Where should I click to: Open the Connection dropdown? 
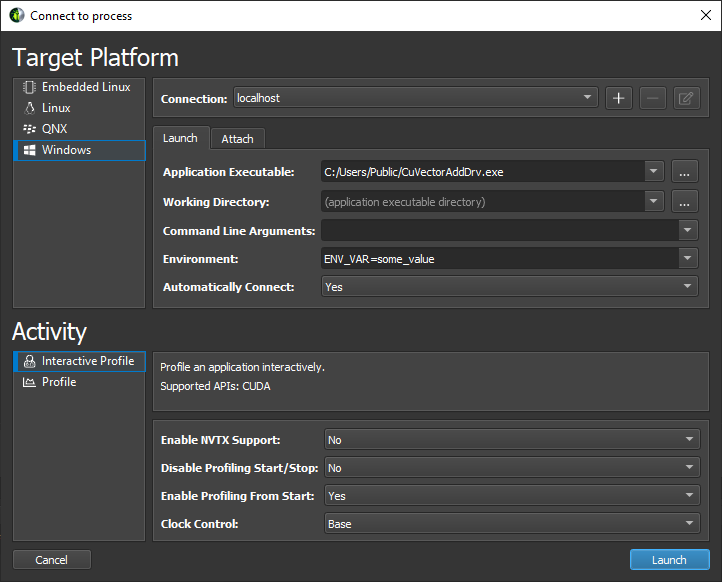tap(415, 98)
